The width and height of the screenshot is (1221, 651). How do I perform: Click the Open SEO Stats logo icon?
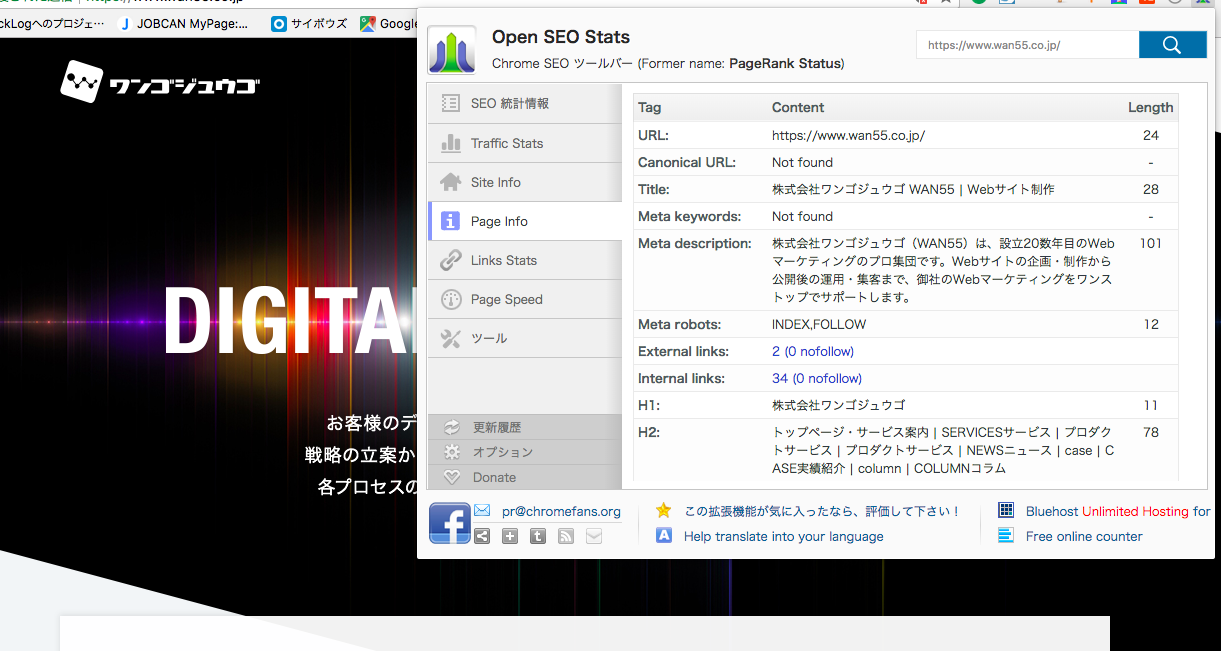point(451,50)
